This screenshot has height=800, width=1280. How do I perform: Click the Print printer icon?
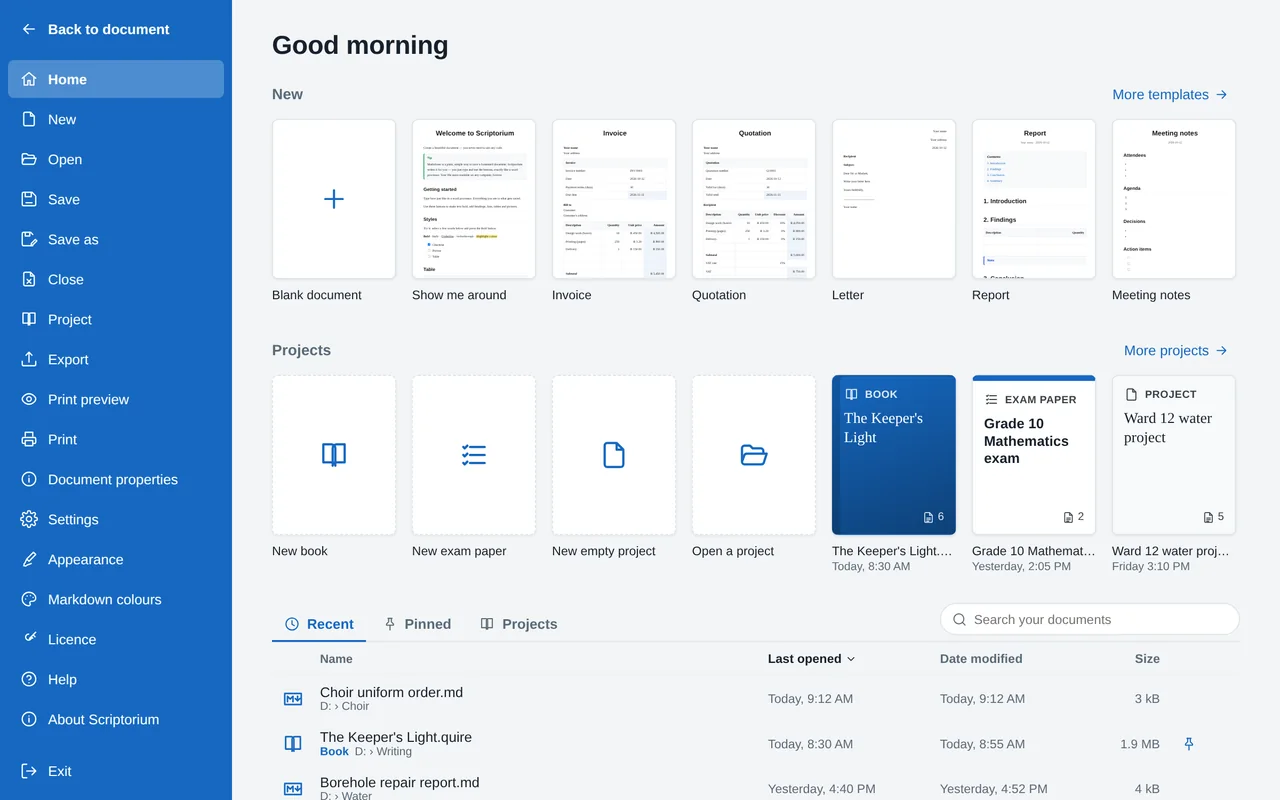point(29,439)
